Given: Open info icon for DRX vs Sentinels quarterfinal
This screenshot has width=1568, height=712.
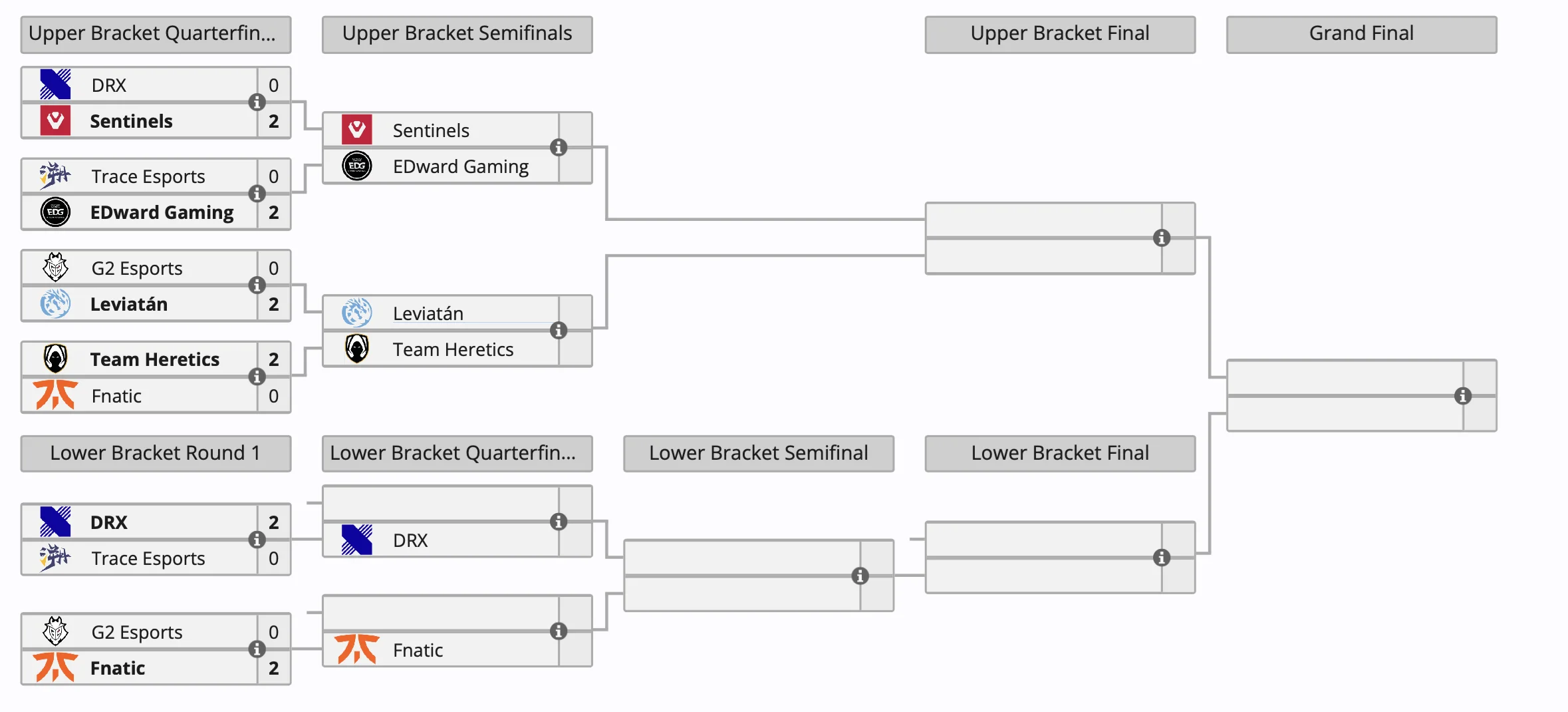Looking at the screenshot, I should [257, 102].
